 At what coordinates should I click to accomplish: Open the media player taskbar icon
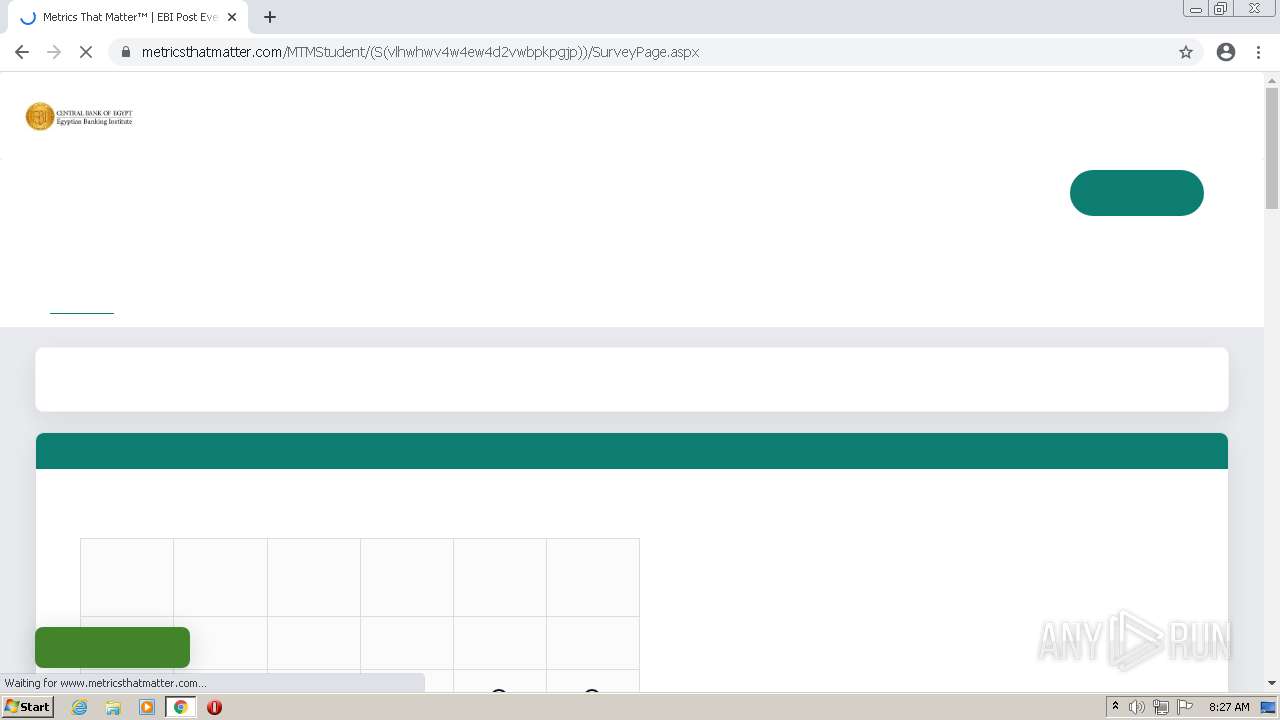(x=147, y=707)
